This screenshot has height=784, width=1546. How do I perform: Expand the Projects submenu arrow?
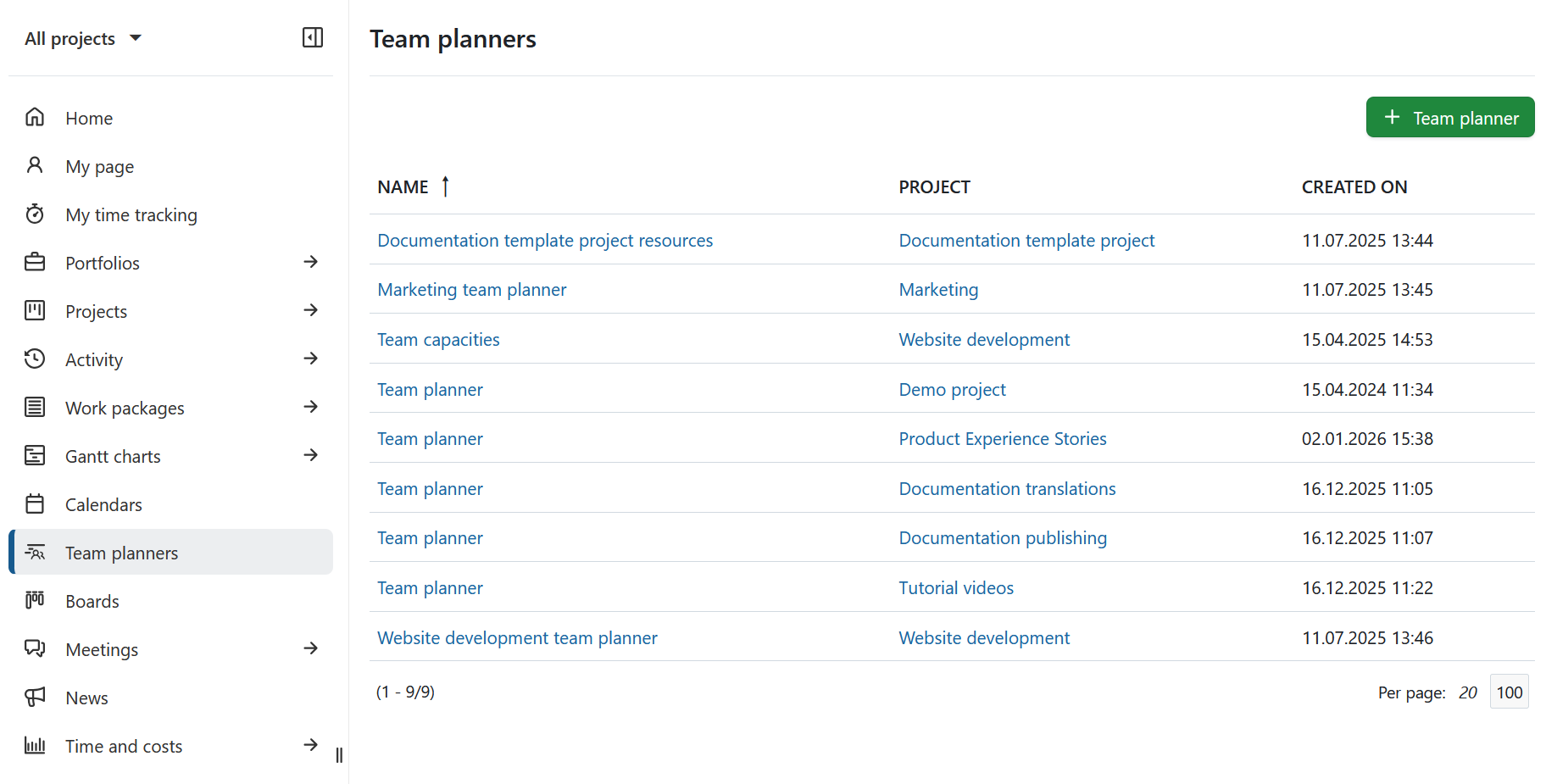(311, 310)
